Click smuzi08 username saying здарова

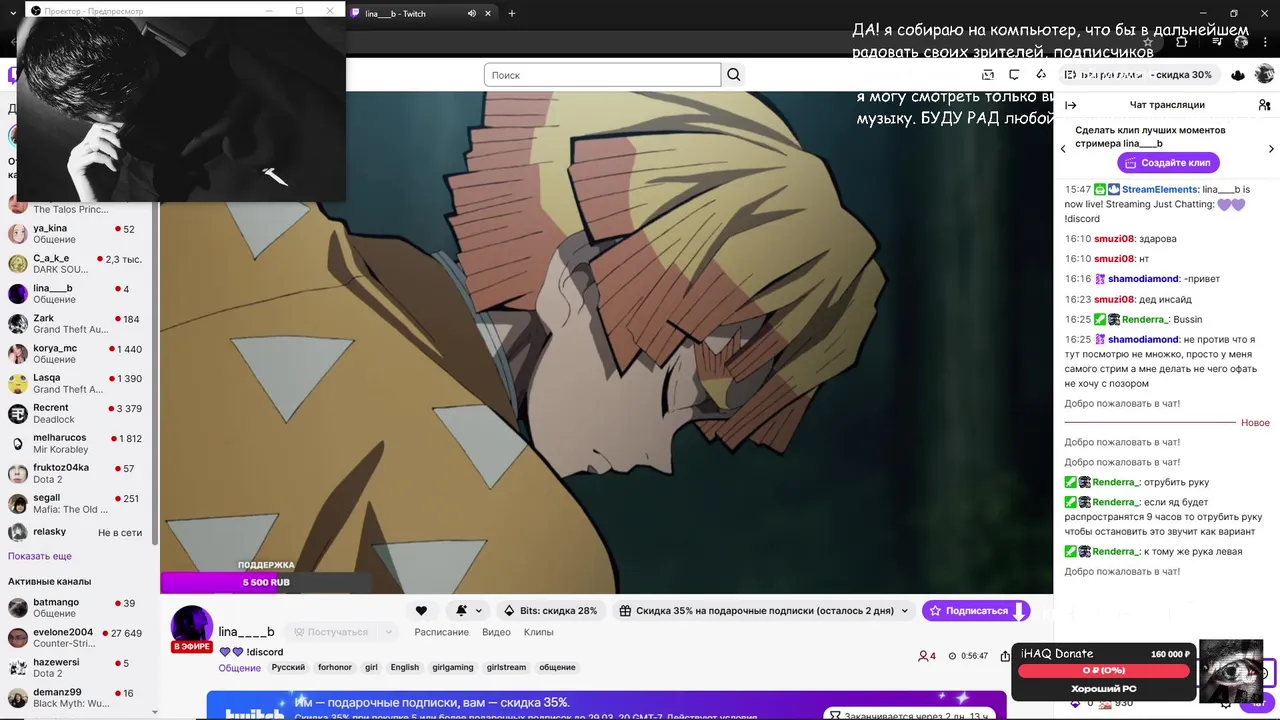[x=1114, y=239]
